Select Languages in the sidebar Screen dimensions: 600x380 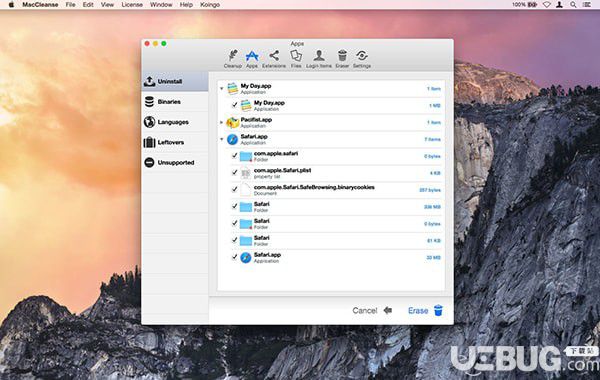click(175, 122)
